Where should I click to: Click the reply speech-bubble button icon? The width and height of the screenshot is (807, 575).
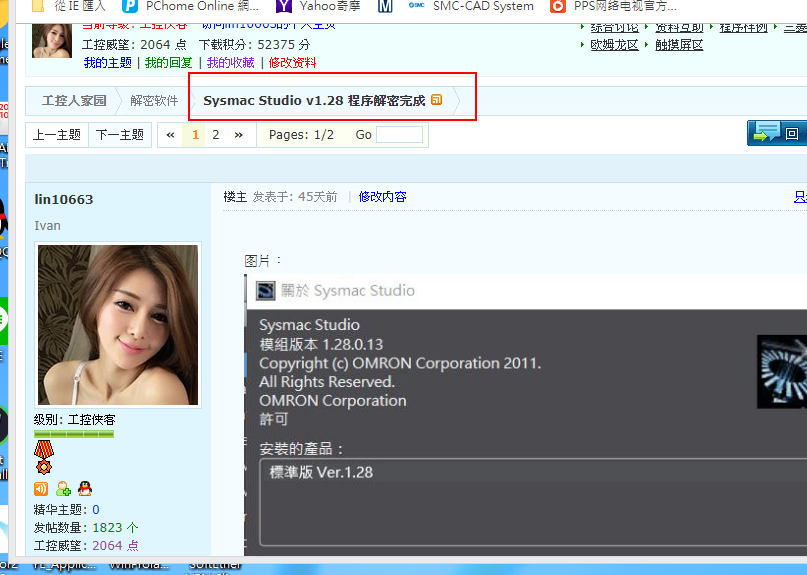[x=767, y=133]
